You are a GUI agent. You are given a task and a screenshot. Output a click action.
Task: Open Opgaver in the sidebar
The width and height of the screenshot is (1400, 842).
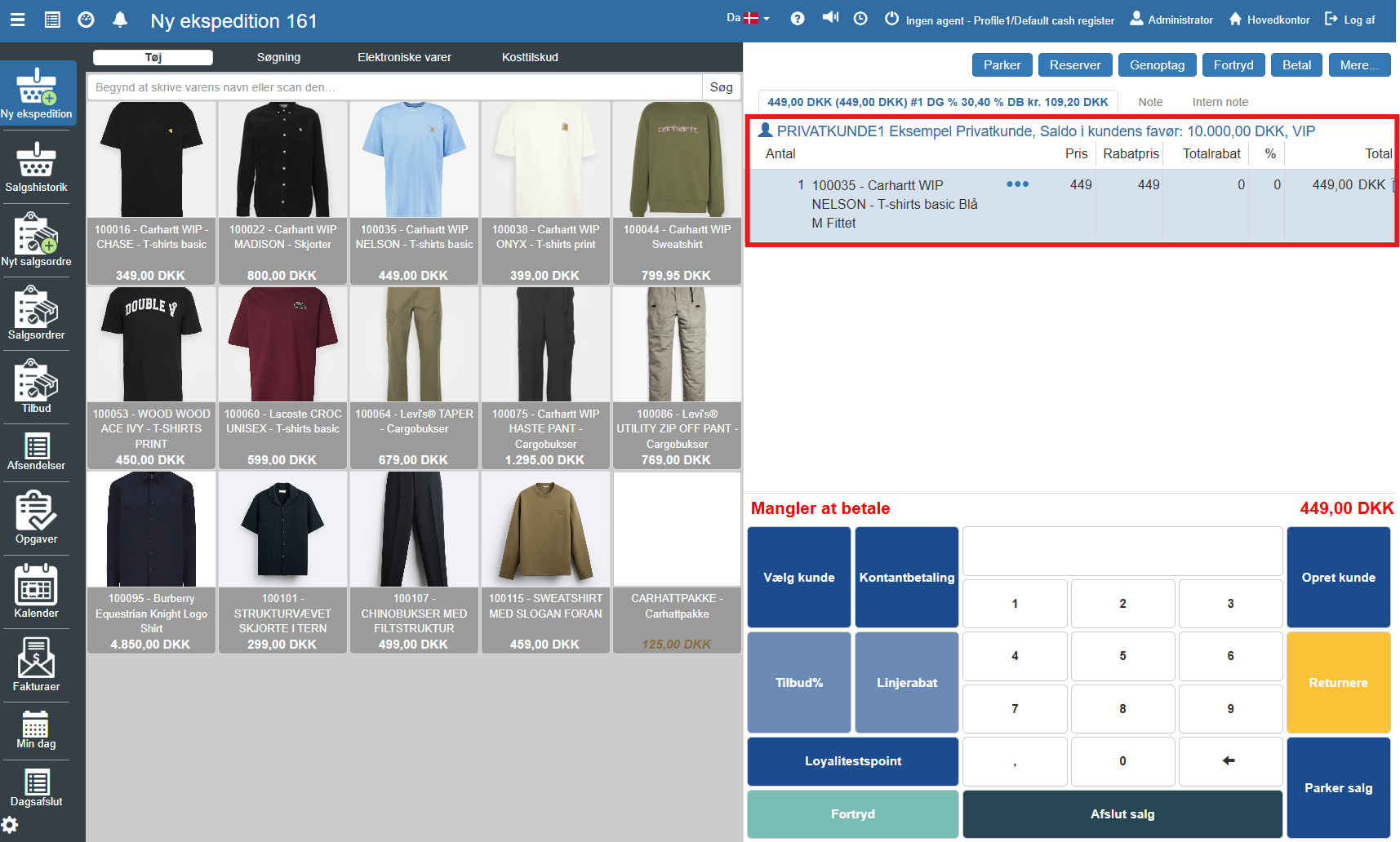click(37, 517)
